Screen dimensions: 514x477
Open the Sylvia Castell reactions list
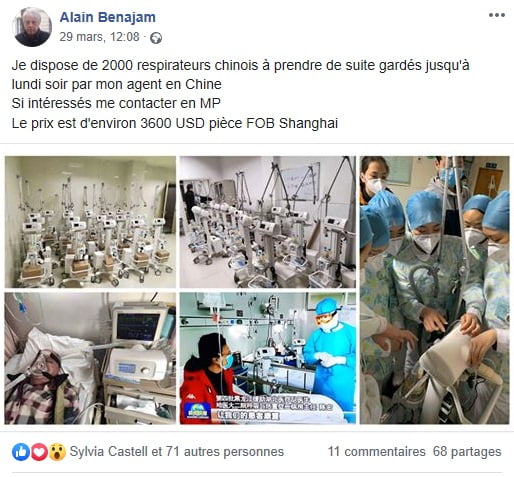click(x=177, y=452)
